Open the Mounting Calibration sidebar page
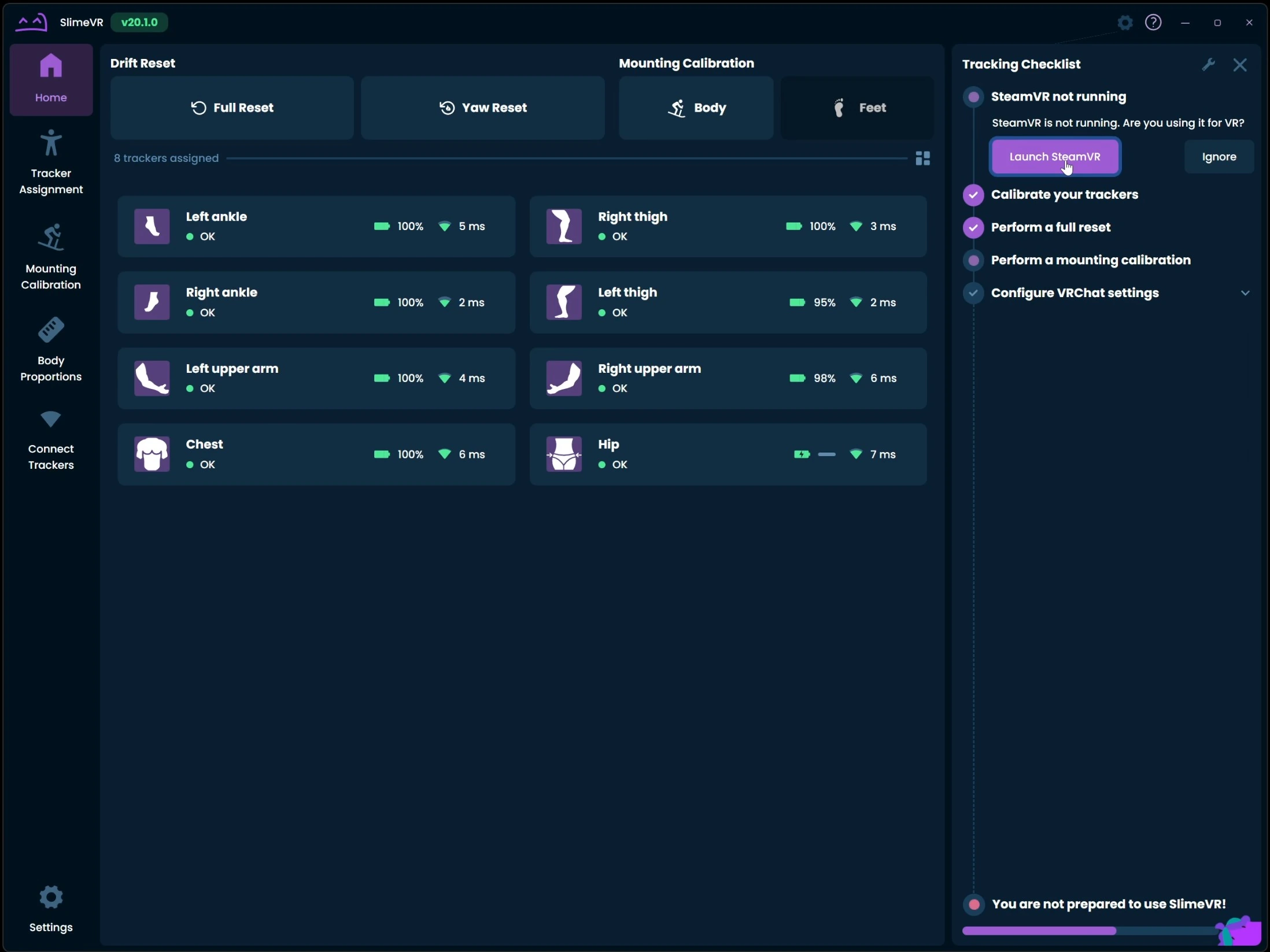 [x=51, y=257]
